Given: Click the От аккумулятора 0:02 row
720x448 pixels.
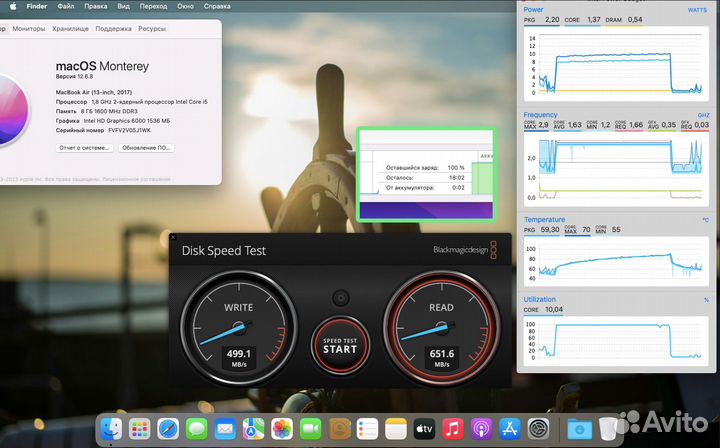Looking at the screenshot, I should pos(425,188).
